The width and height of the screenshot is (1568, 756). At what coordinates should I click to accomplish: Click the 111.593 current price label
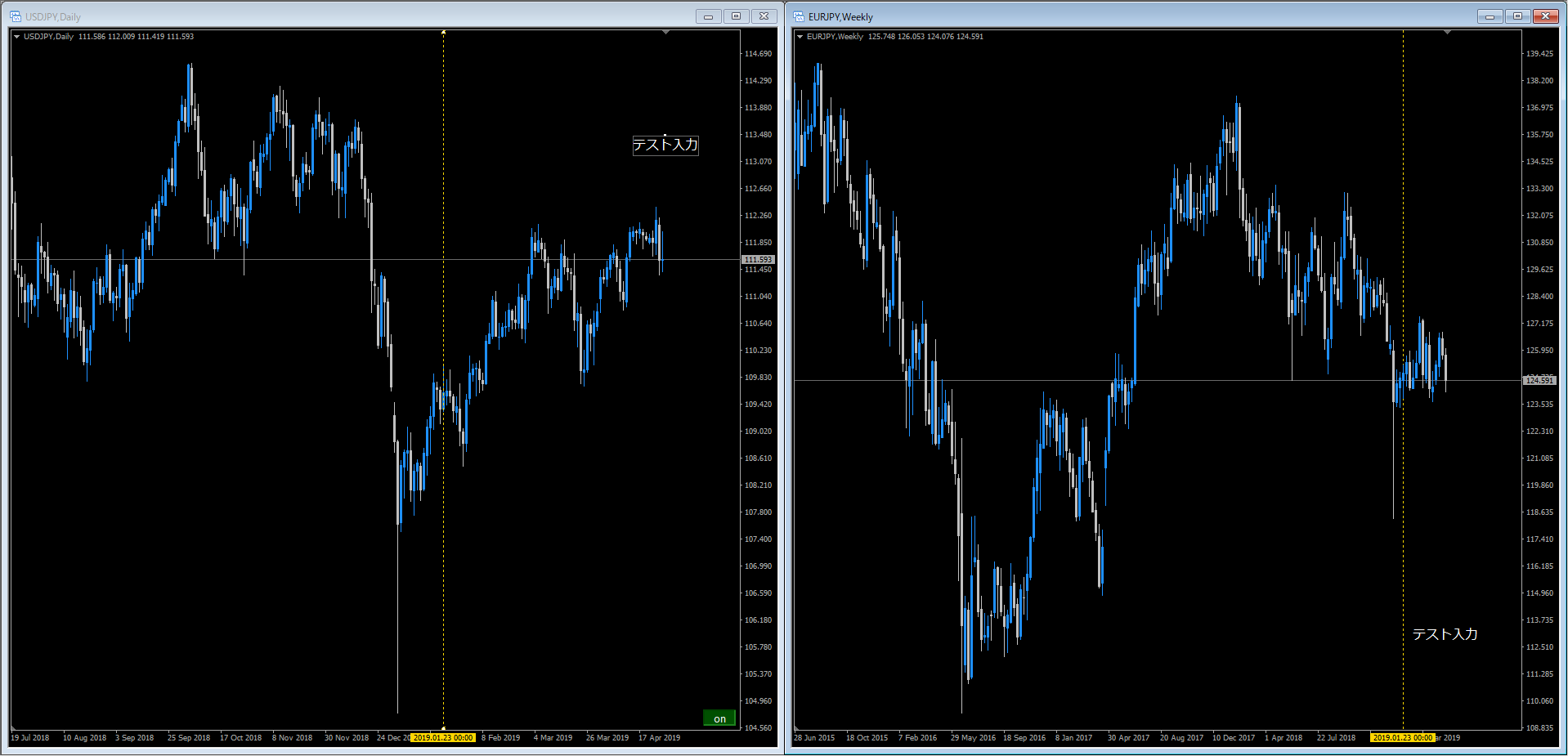pos(758,260)
